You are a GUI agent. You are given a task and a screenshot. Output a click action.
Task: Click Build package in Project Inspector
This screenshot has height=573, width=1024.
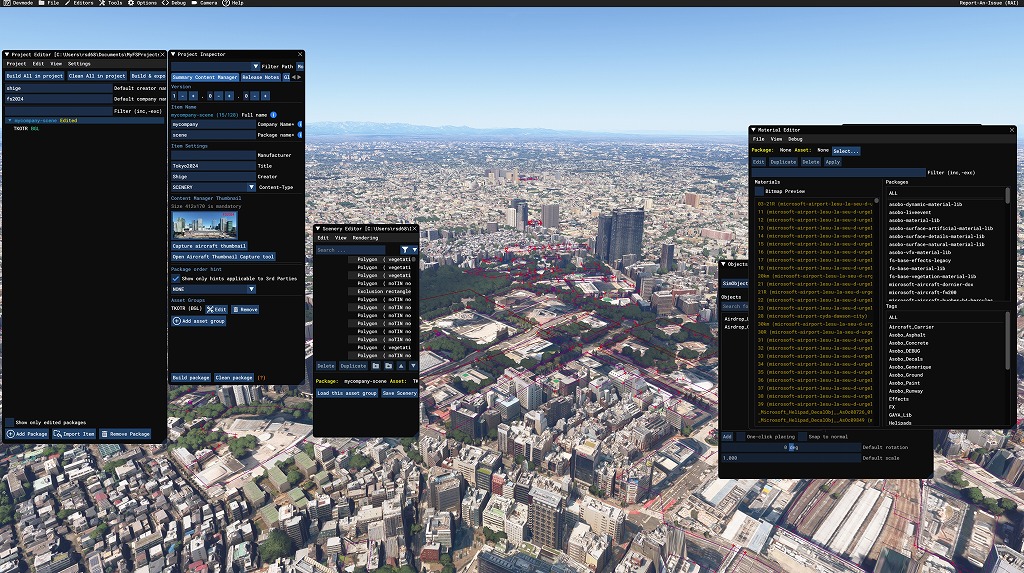tap(191, 378)
